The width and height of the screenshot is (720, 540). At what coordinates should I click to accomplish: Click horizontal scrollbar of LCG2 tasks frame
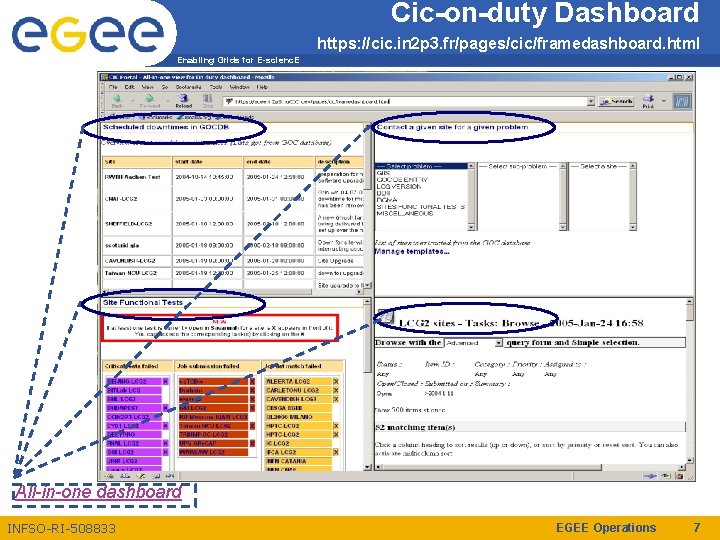[530, 467]
